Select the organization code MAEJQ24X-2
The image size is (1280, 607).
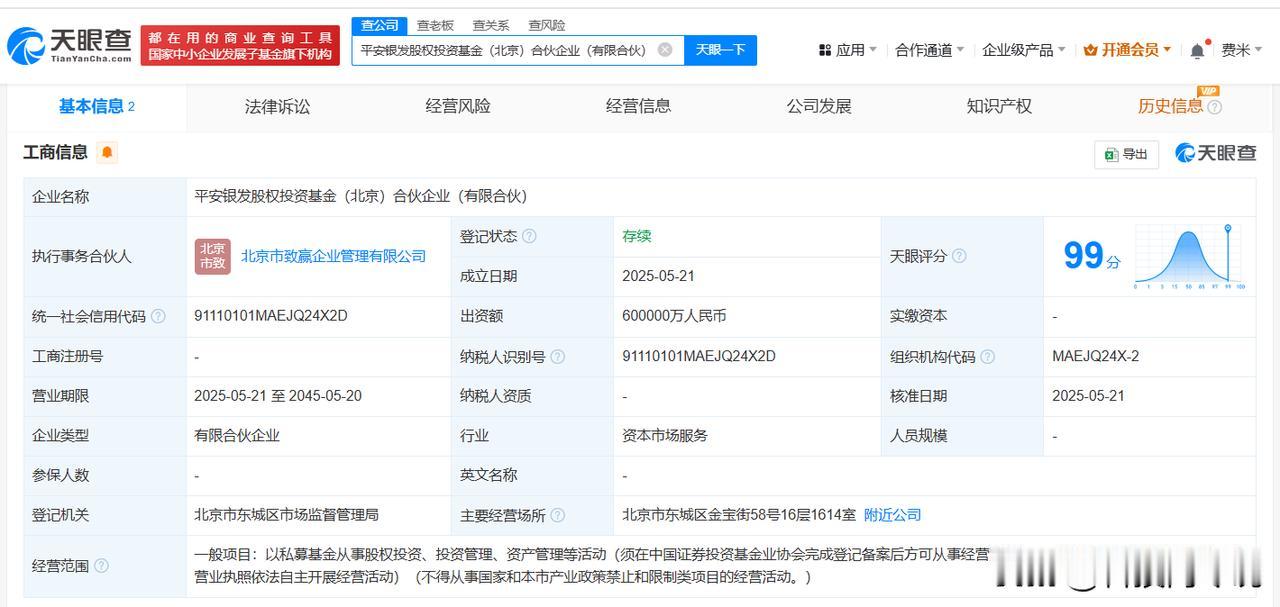tap(1095, 356)
